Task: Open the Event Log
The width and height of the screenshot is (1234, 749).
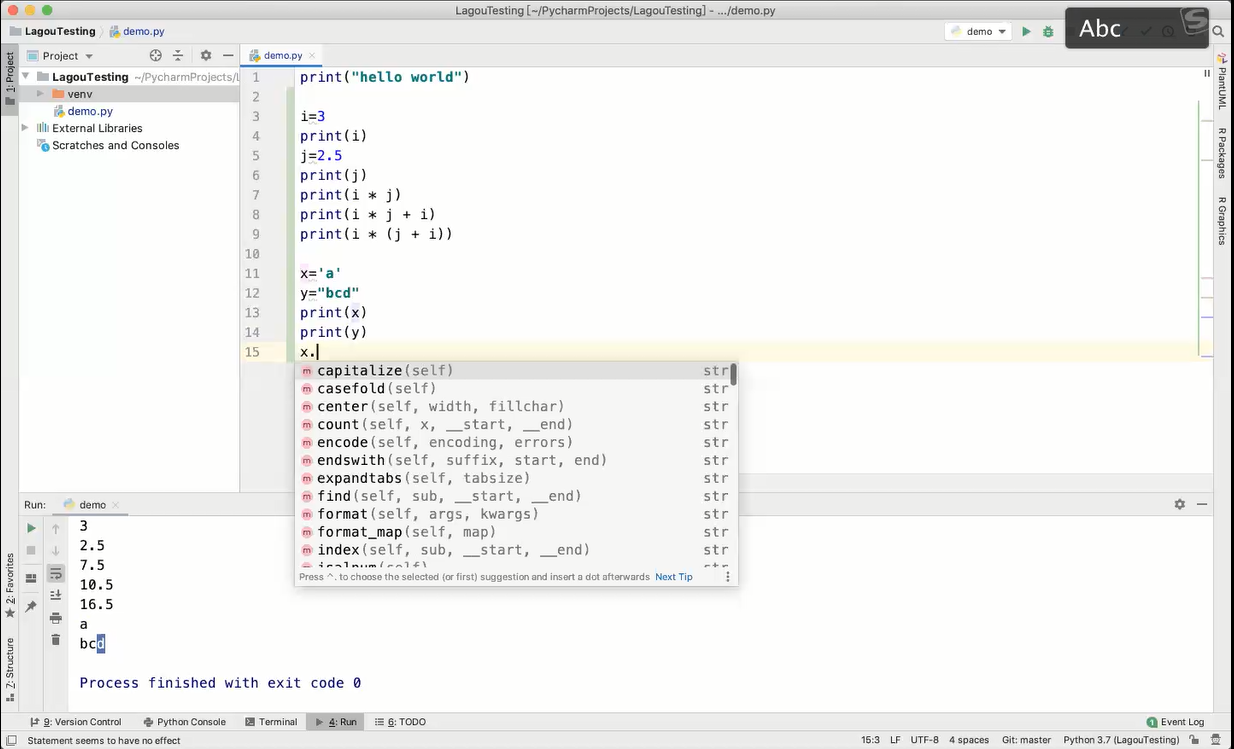Action: (1175, 722)
